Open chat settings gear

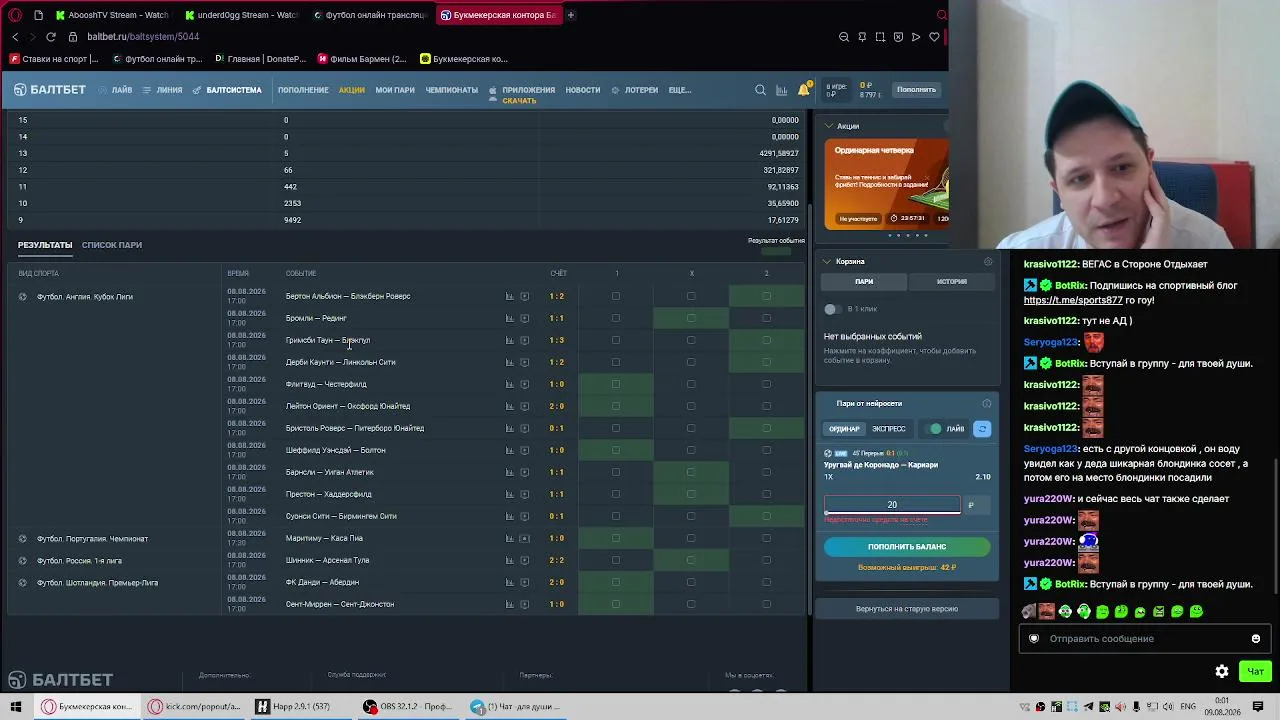[1222, 671]
